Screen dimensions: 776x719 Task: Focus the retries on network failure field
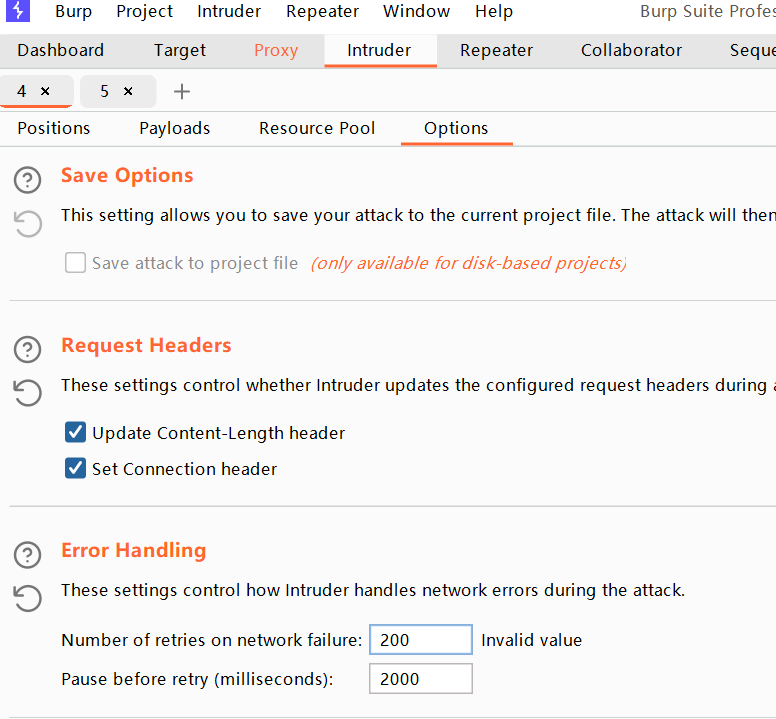(421, 640)
